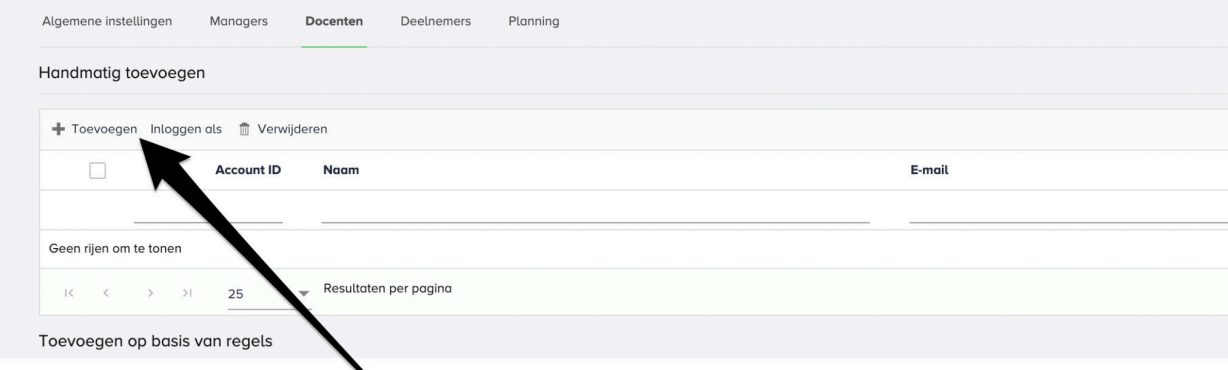The height and width of the screenshot is (370, 1228).
Task: Open the Managers tab
Action: 238,22
